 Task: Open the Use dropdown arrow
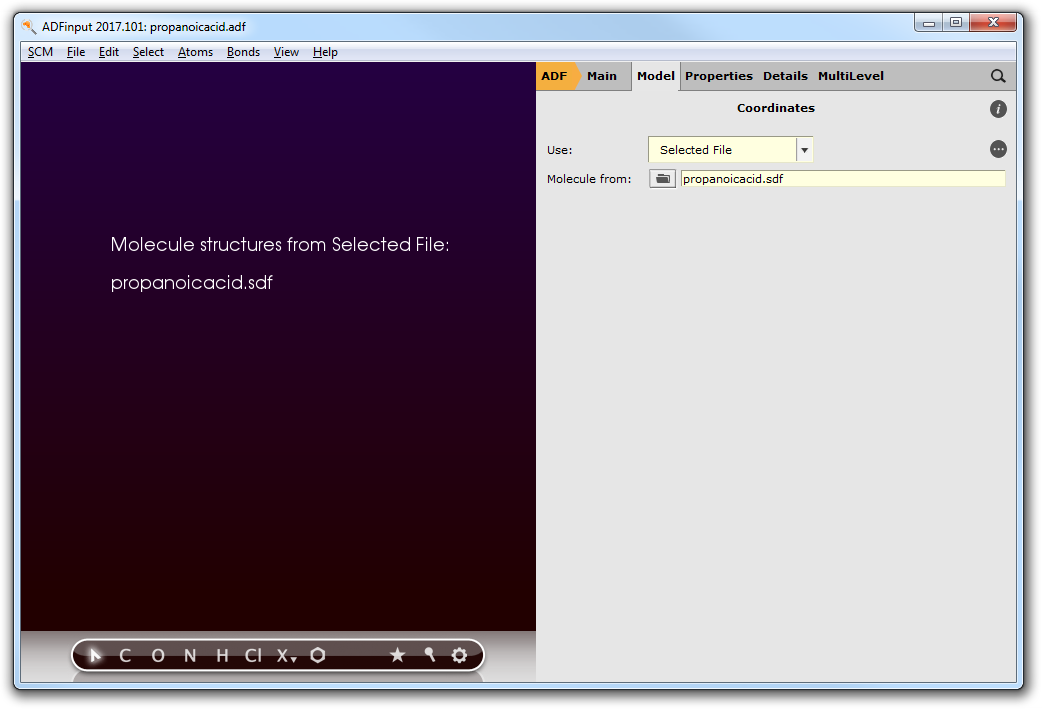click(x=804, y=150)
